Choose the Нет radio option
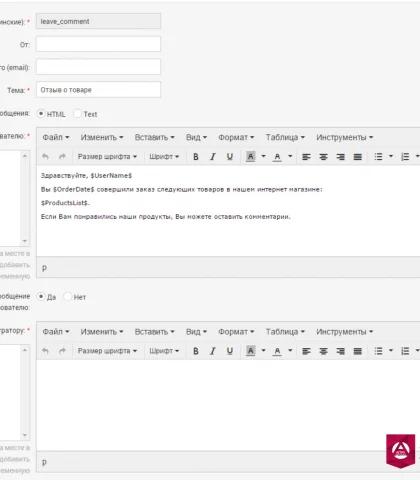Image resolution: width=420 pixels, height=480 pixels. coord(67,296)
